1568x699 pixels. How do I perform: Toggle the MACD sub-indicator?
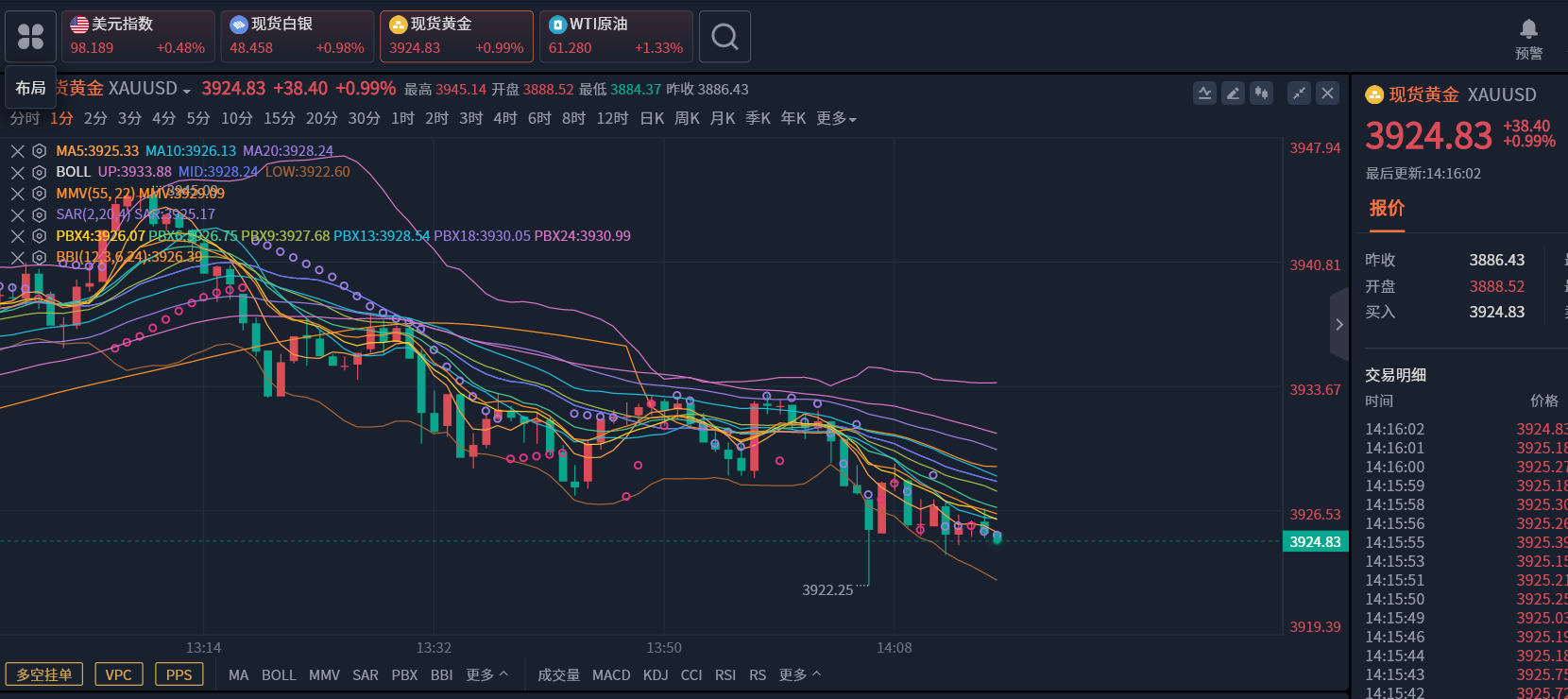[610, 674]
